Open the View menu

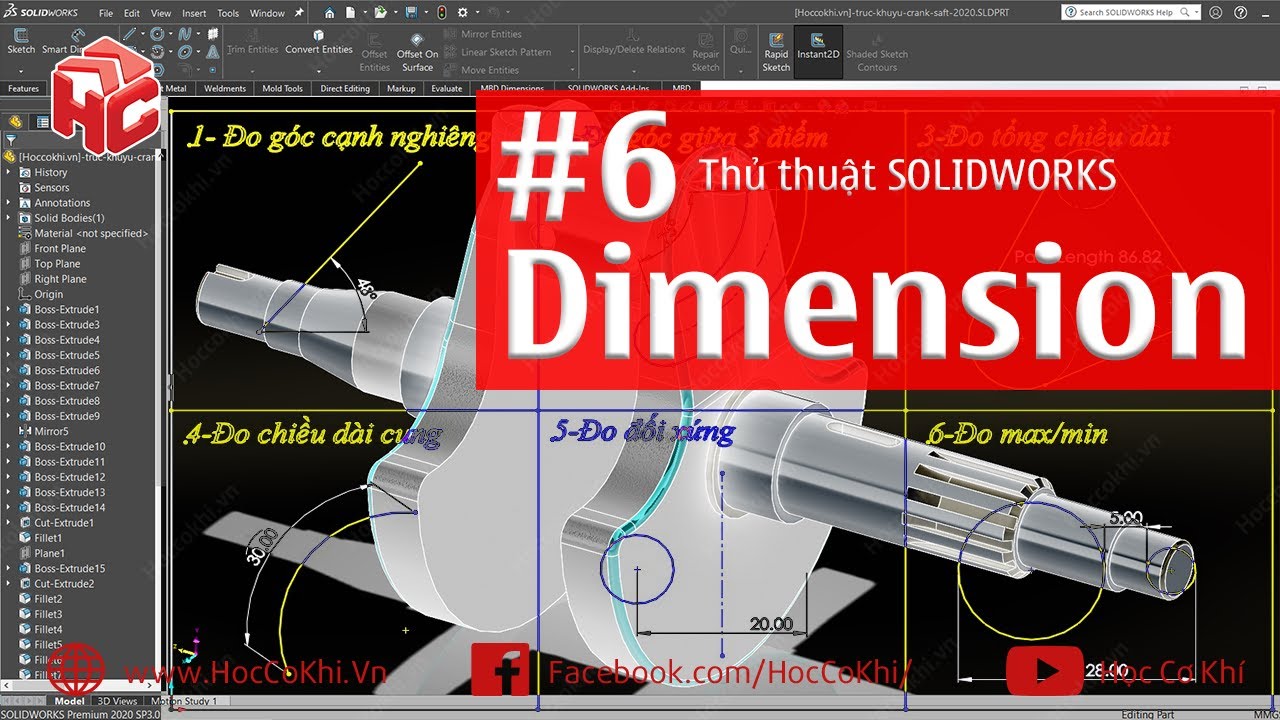pyautogui.click(x=161, y=13)
